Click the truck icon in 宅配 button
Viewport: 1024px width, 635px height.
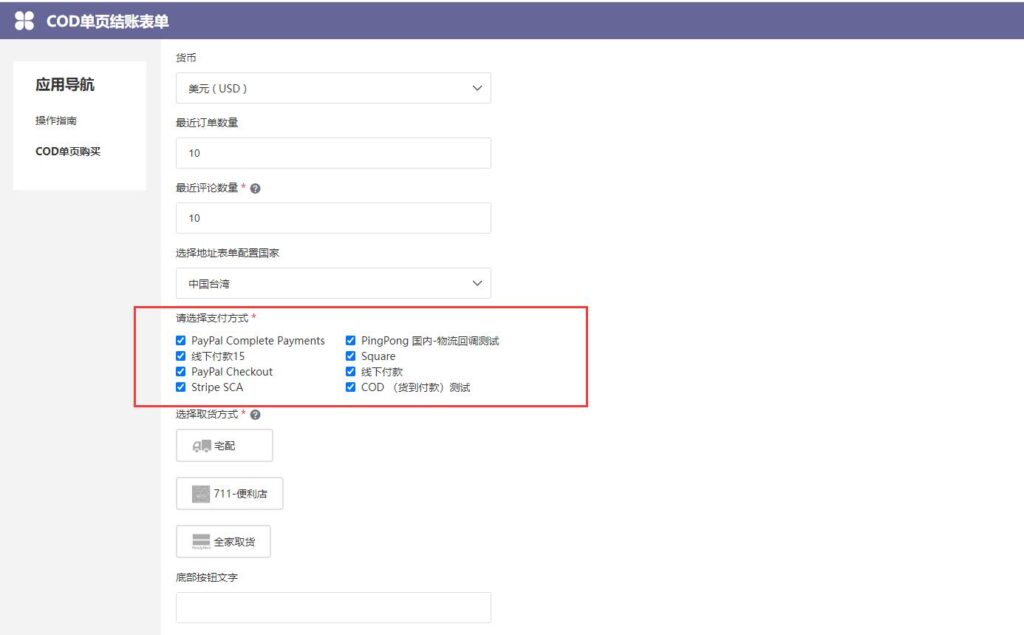coord(201,446)
